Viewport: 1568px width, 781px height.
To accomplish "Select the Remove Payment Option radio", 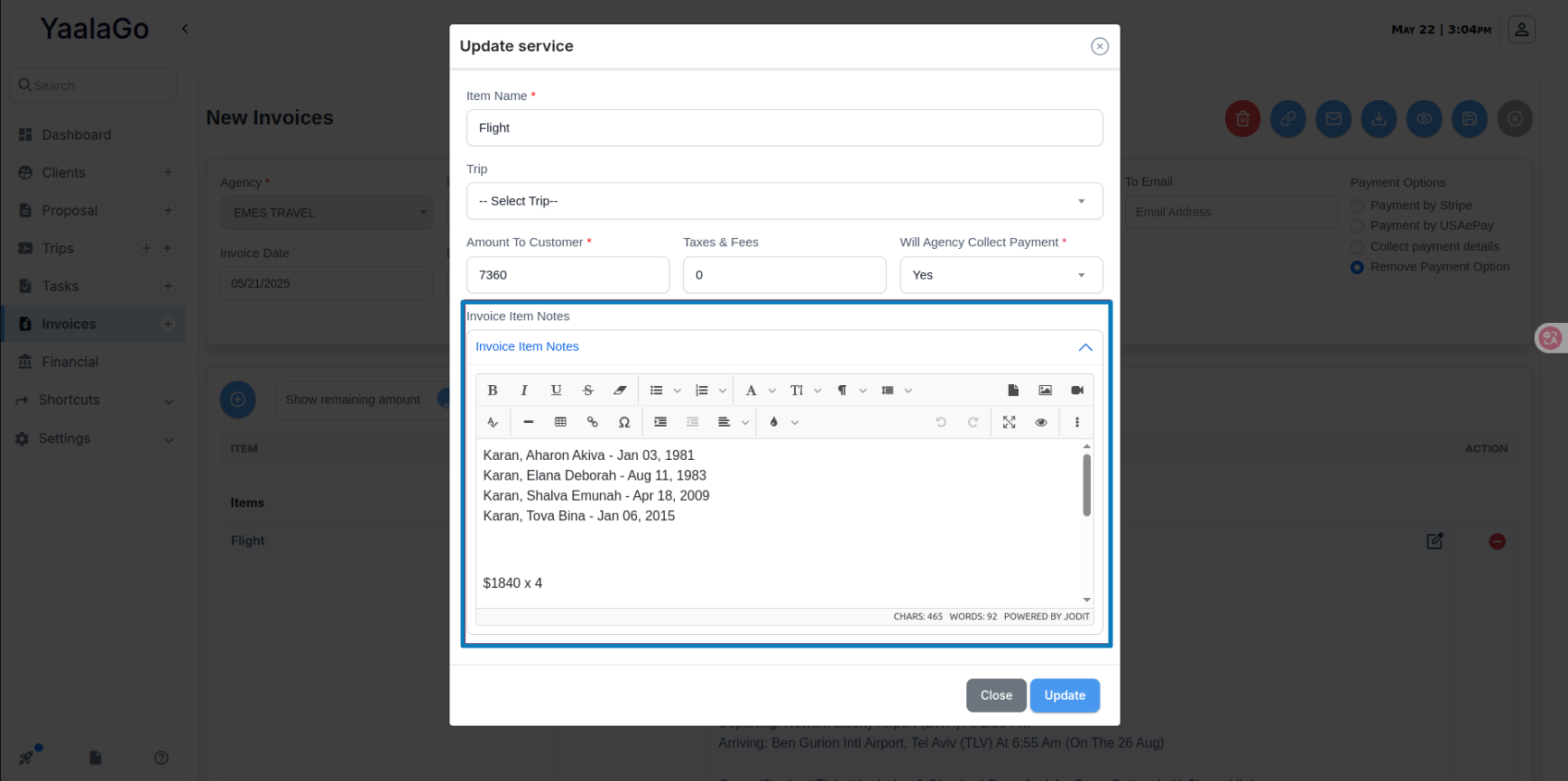I will click(x=1357, y=267).
